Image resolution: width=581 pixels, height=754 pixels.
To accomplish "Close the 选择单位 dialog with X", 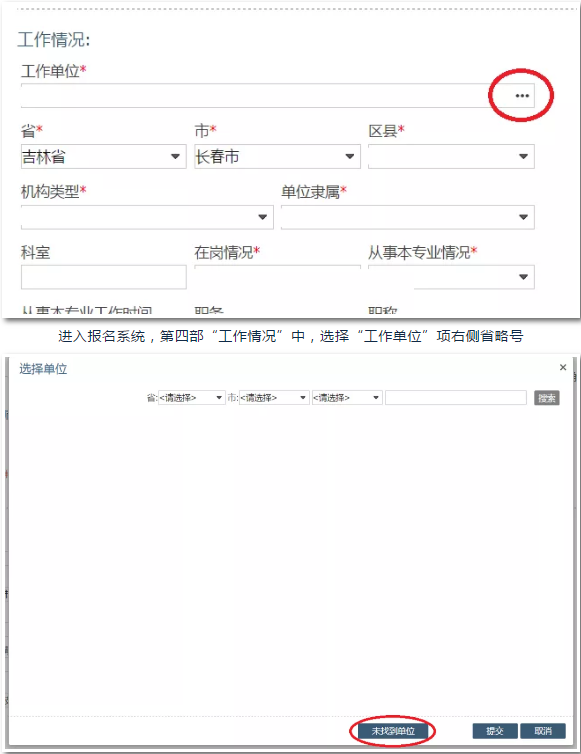I will (563, 367).
